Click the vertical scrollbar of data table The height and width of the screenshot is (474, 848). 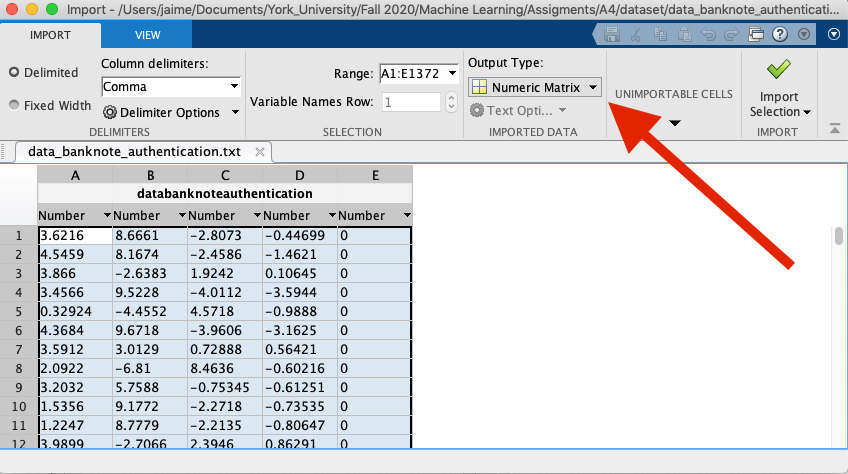click(838, 236)
